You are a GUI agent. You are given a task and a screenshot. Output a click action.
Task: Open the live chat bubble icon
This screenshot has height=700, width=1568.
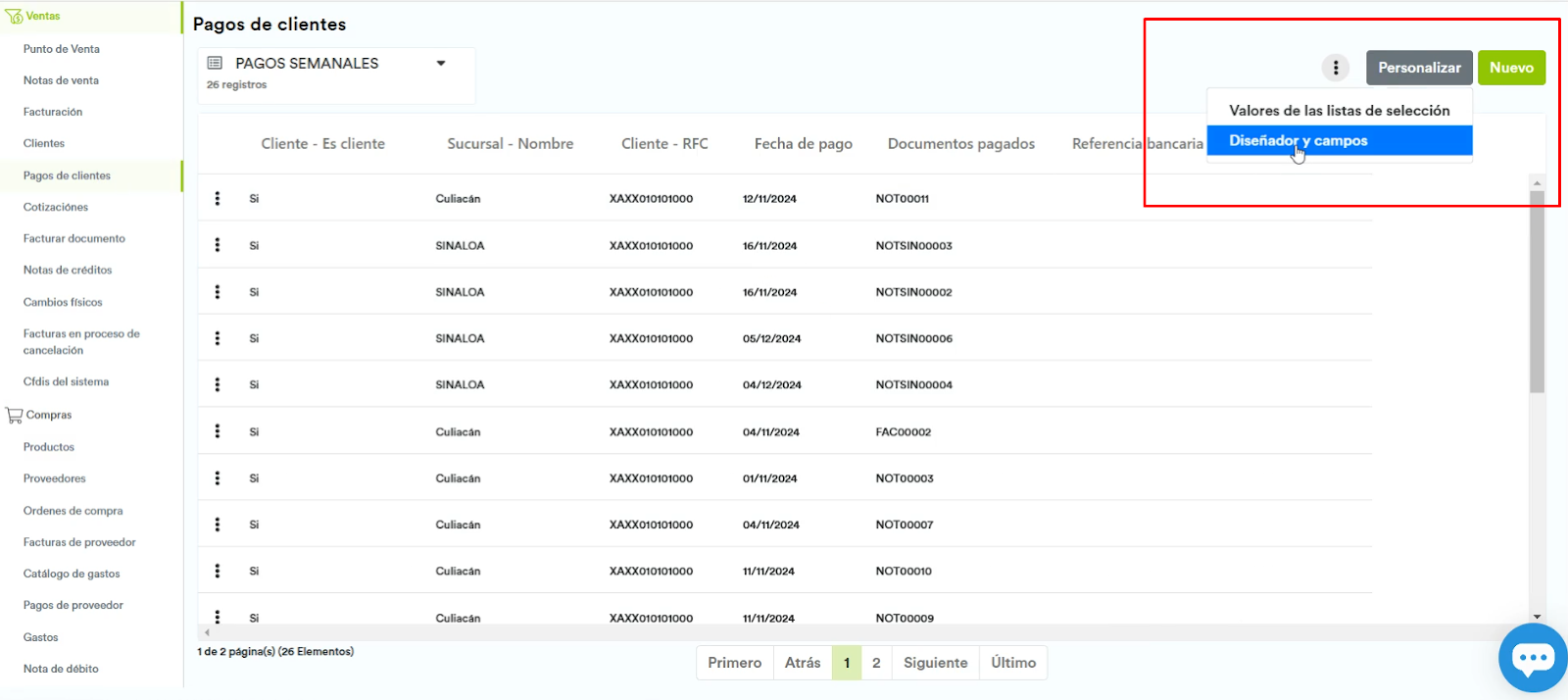(x=1532, y=657)
